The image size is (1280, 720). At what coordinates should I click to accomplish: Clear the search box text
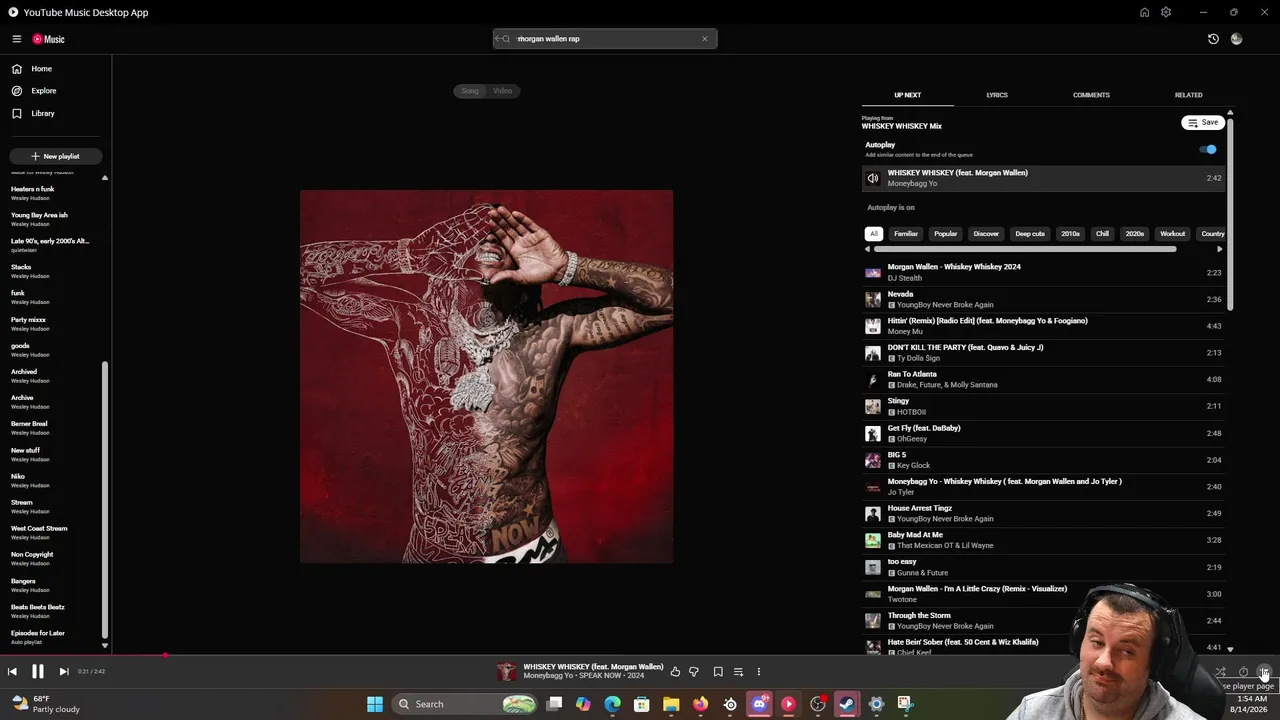tap(704, 39)
